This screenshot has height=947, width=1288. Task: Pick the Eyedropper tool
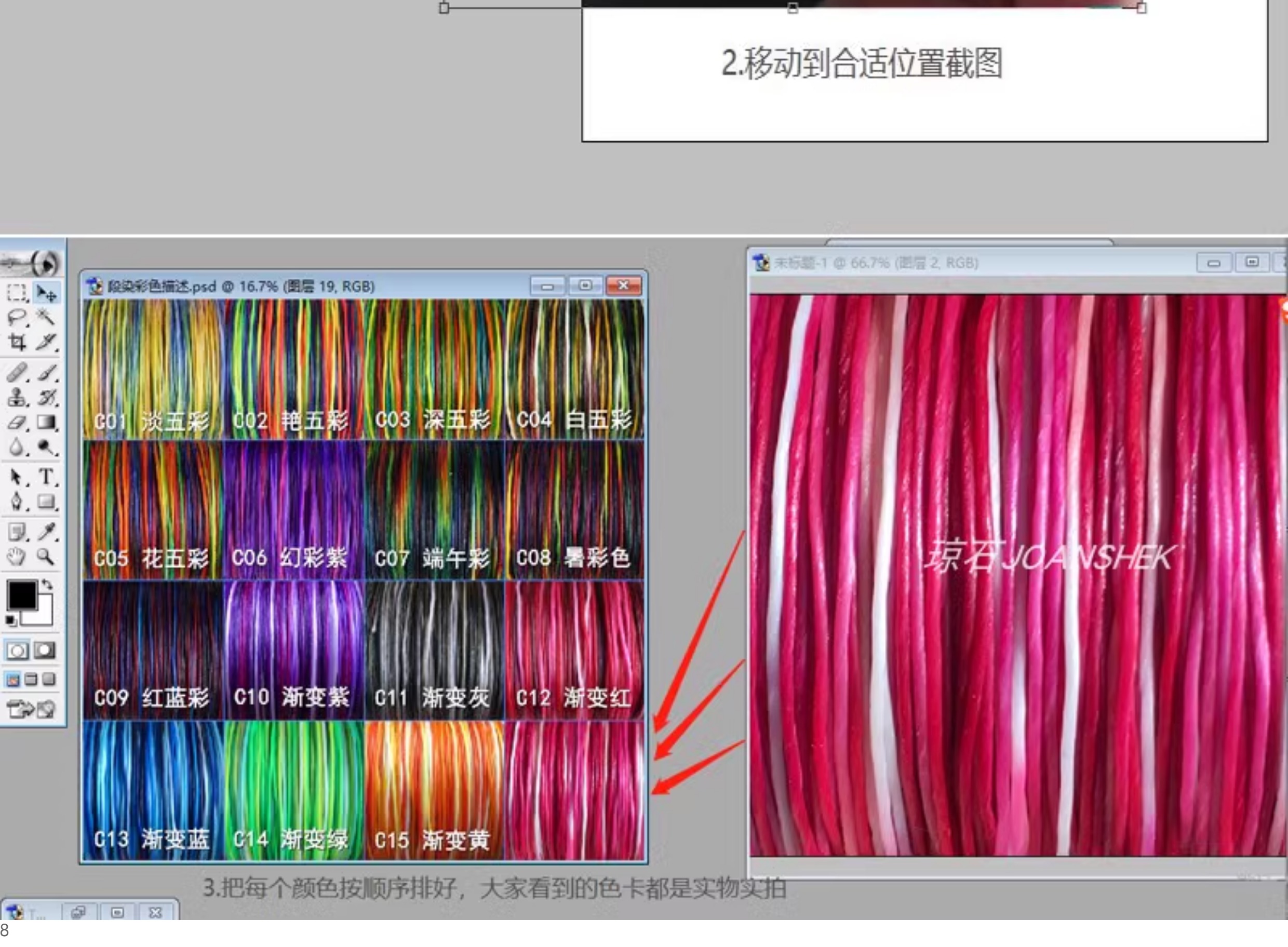tap(46, 532)
